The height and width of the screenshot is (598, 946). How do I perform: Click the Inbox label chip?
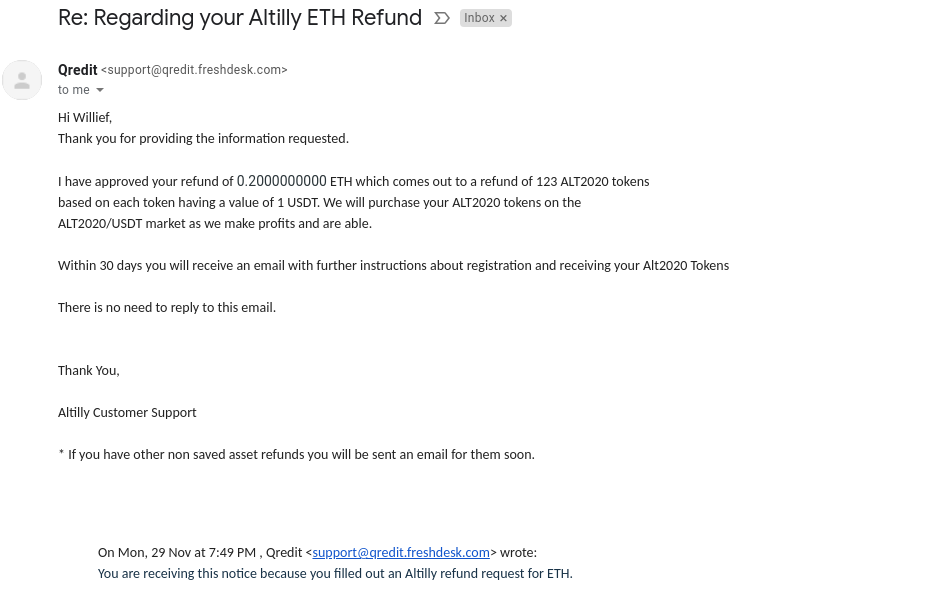(x=479, y=18)
